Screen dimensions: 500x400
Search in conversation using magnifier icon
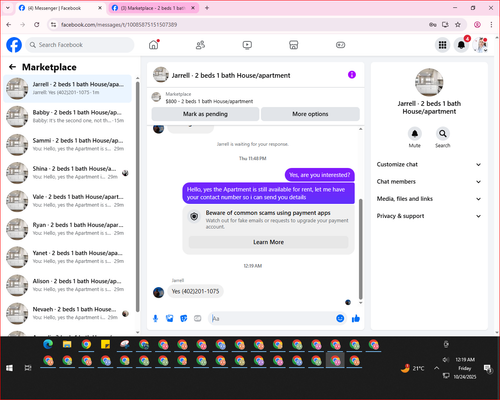[x=443, y=134]
